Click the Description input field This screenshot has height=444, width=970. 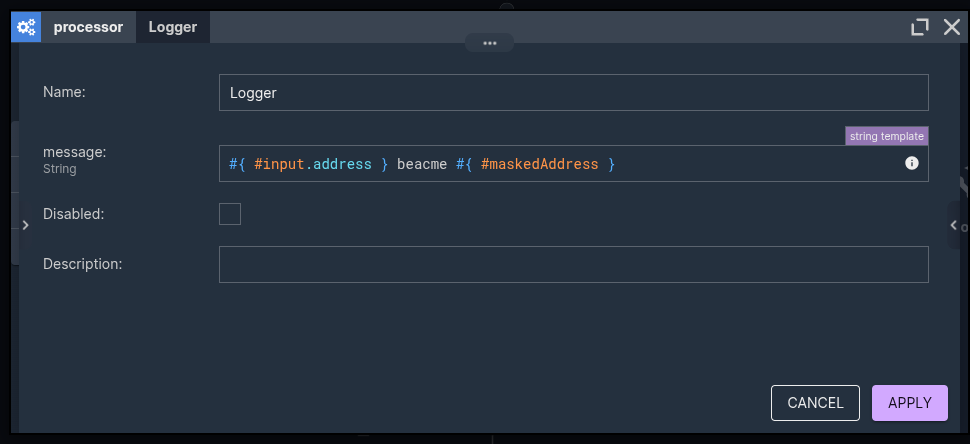click(x=573, y=264)
